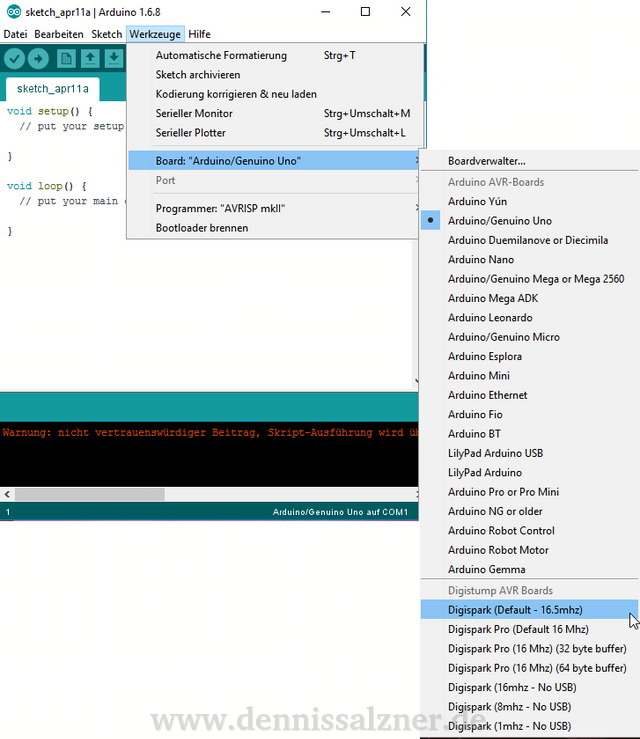Click the status bar "Arduino/Genuino Uno auf COM1"
The image size is (640, 739).
tap(340, 512)
